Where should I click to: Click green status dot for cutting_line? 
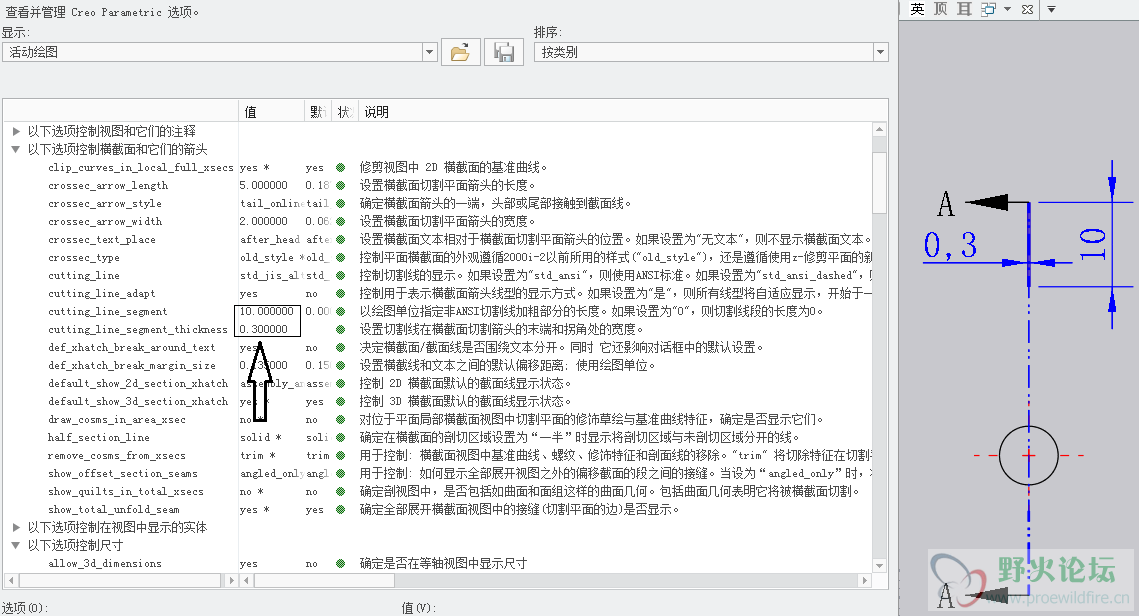(x=340, y=275)
